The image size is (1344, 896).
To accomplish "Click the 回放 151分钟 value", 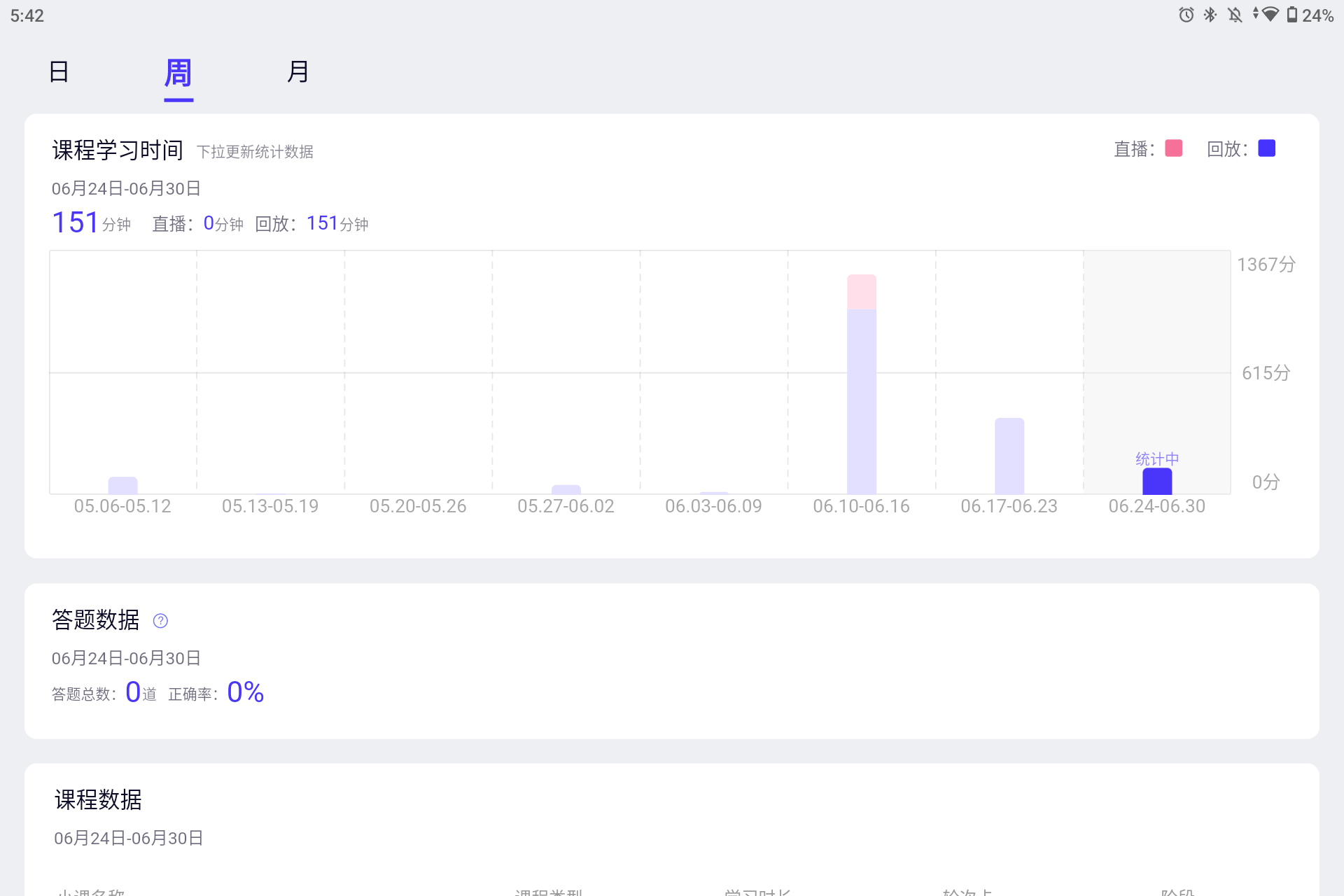I will 337,223.
